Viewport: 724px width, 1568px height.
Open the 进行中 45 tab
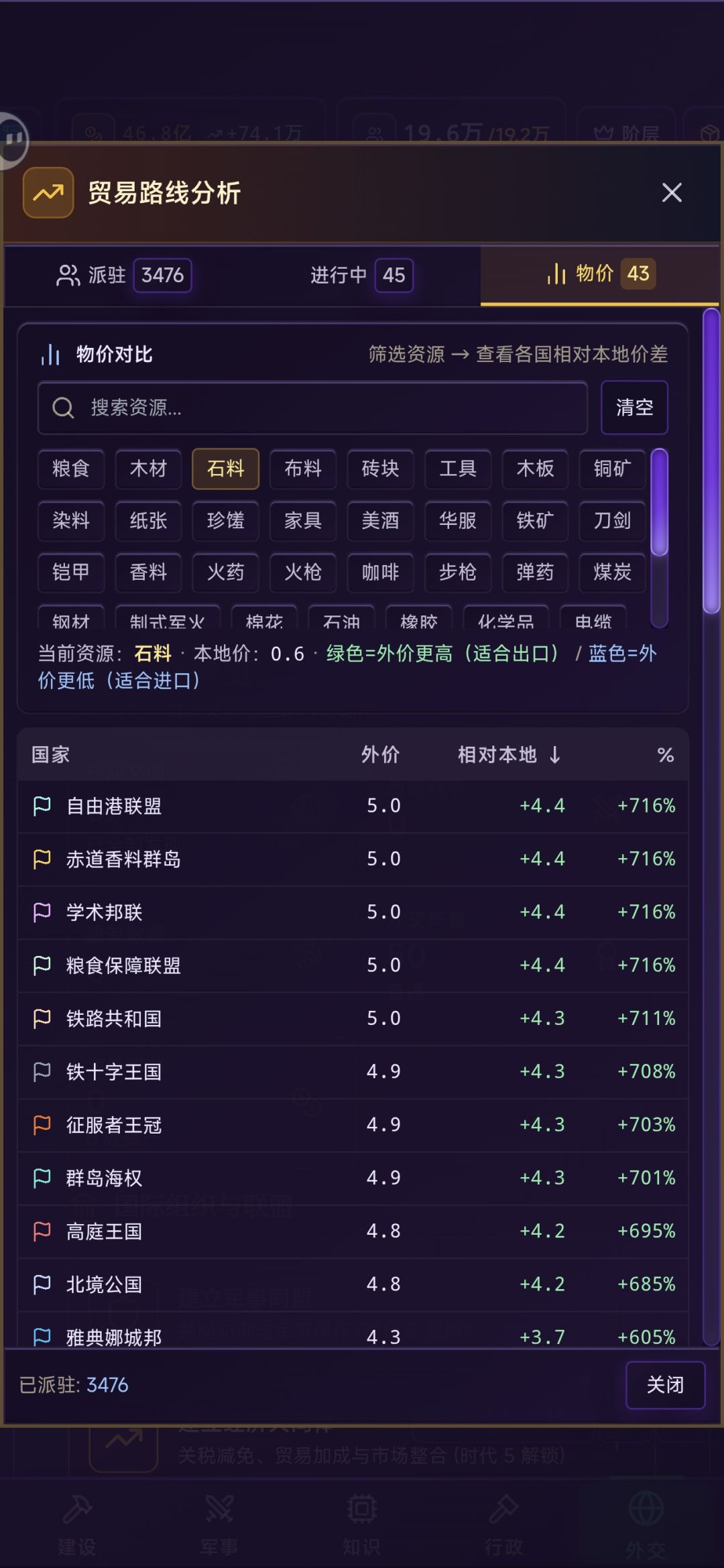click(361, 276)
